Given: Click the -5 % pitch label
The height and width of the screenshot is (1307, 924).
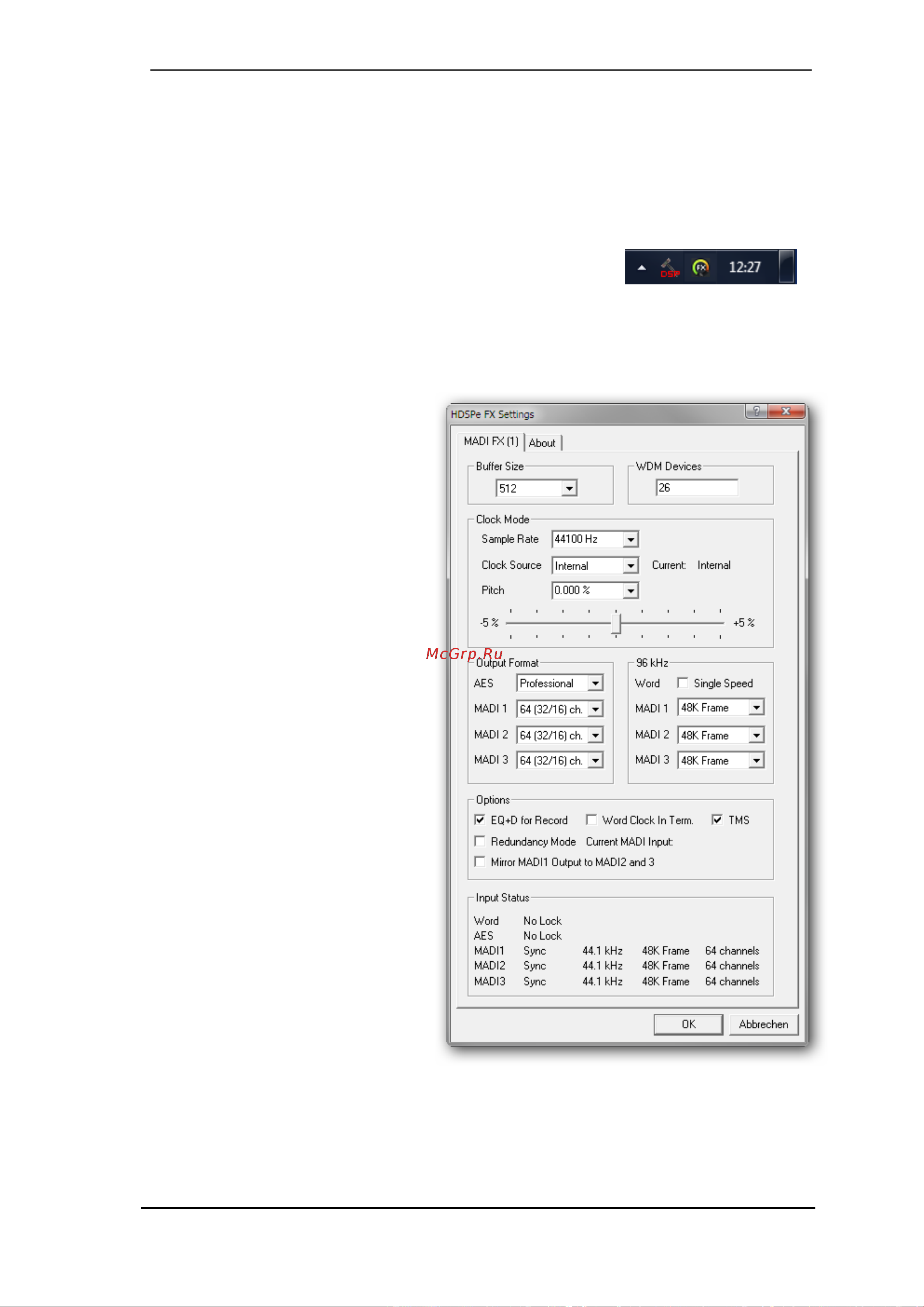Looking at the screenshot, I should [489, 623].
